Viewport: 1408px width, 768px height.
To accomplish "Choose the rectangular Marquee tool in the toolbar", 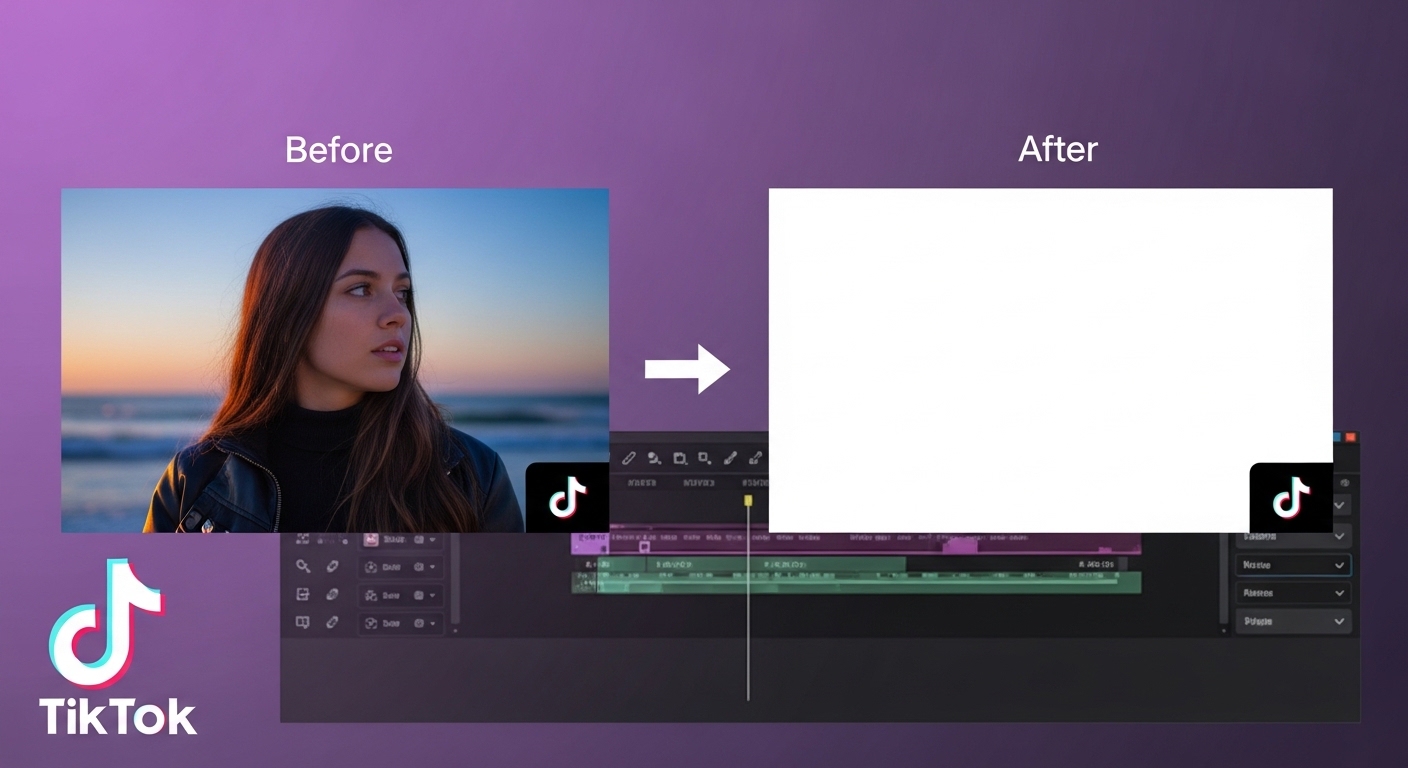I will (707, 458).
